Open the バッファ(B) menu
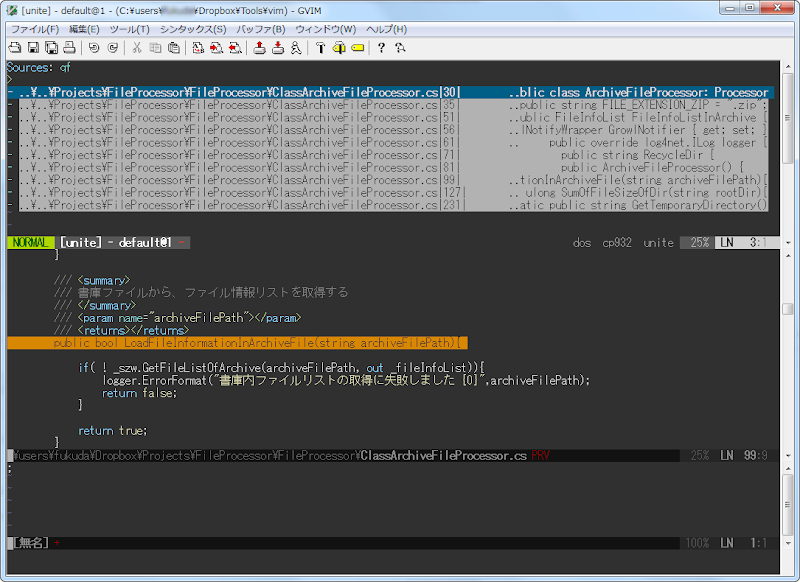This screenshot has height=582, width=800. point(261,29)
